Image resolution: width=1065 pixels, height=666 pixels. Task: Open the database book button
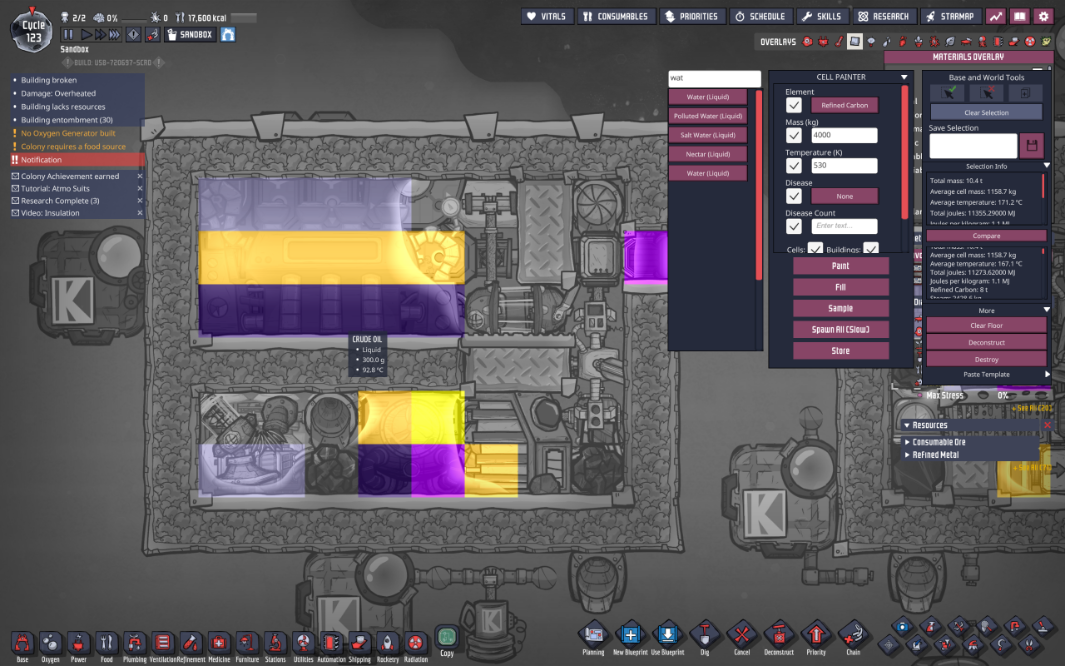[x=1019, y=16]
